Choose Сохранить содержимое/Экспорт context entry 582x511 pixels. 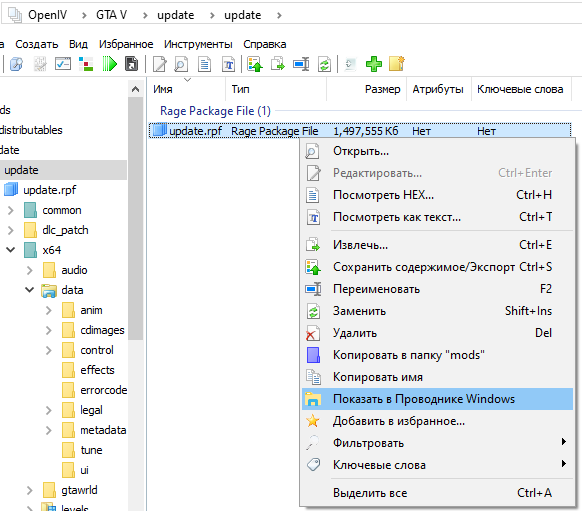point(438,267)
